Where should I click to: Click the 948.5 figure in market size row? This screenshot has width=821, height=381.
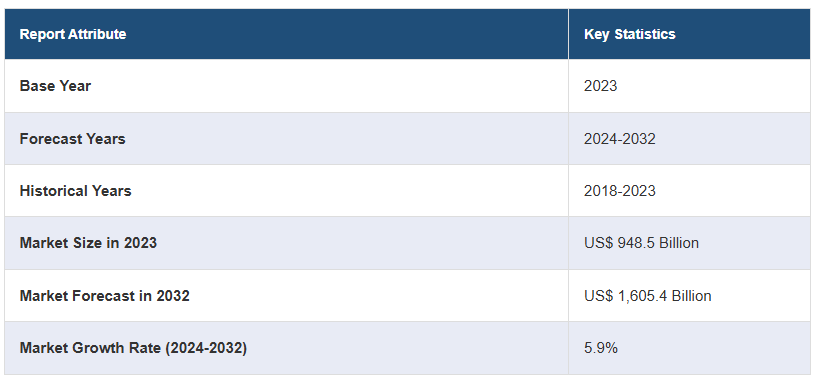636,243
